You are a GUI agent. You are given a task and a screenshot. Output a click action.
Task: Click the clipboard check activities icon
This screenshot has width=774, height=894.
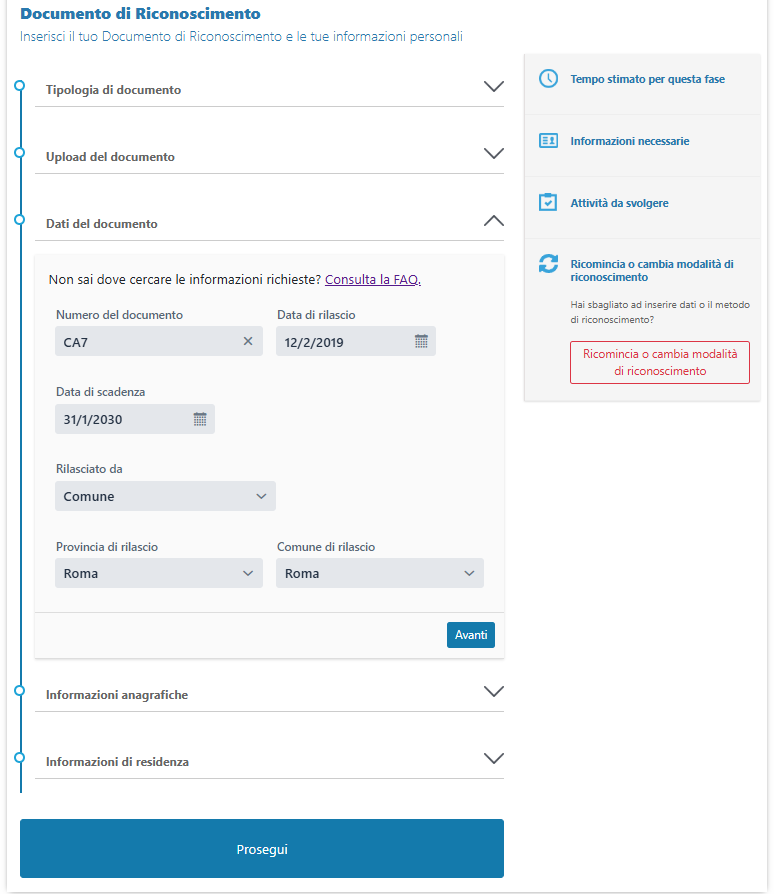tap(548, 203)
